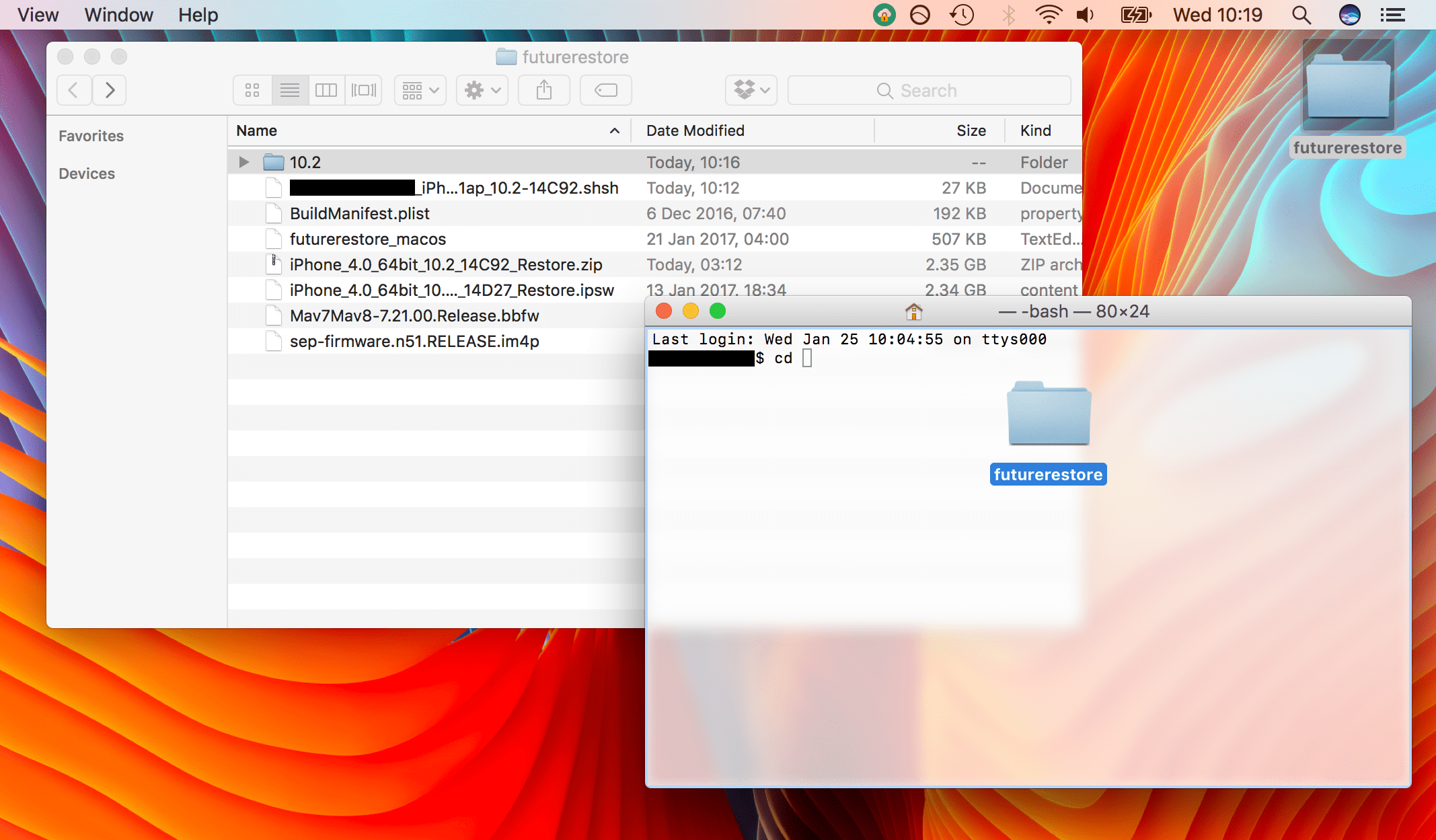Open the Help menu
This screenshot has width=1436, height=840.
tap(198, 15)
